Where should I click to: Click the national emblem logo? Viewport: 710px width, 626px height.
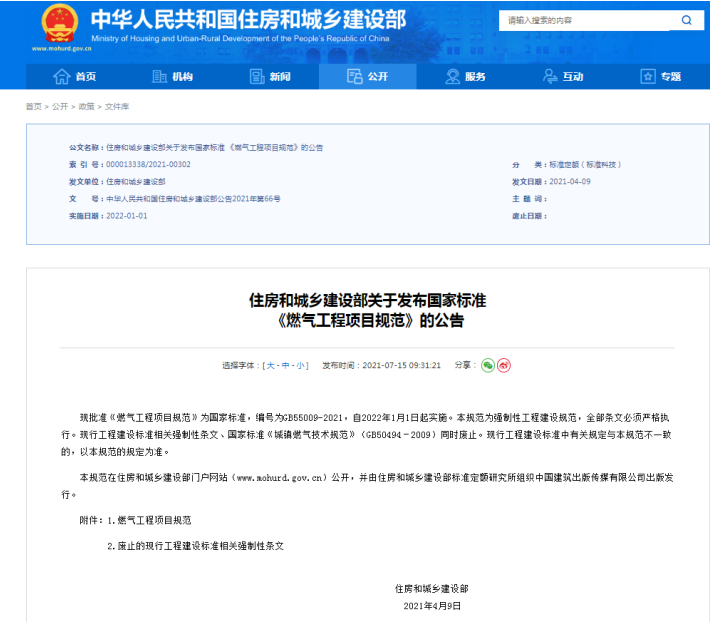(x=60, y=24)
